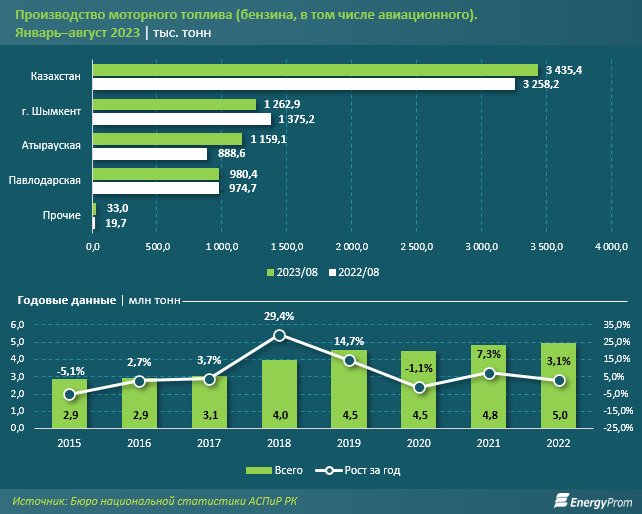Click the Январь–август 2023 subtitle
642x514 pixels.
click(x=77, y=32)
